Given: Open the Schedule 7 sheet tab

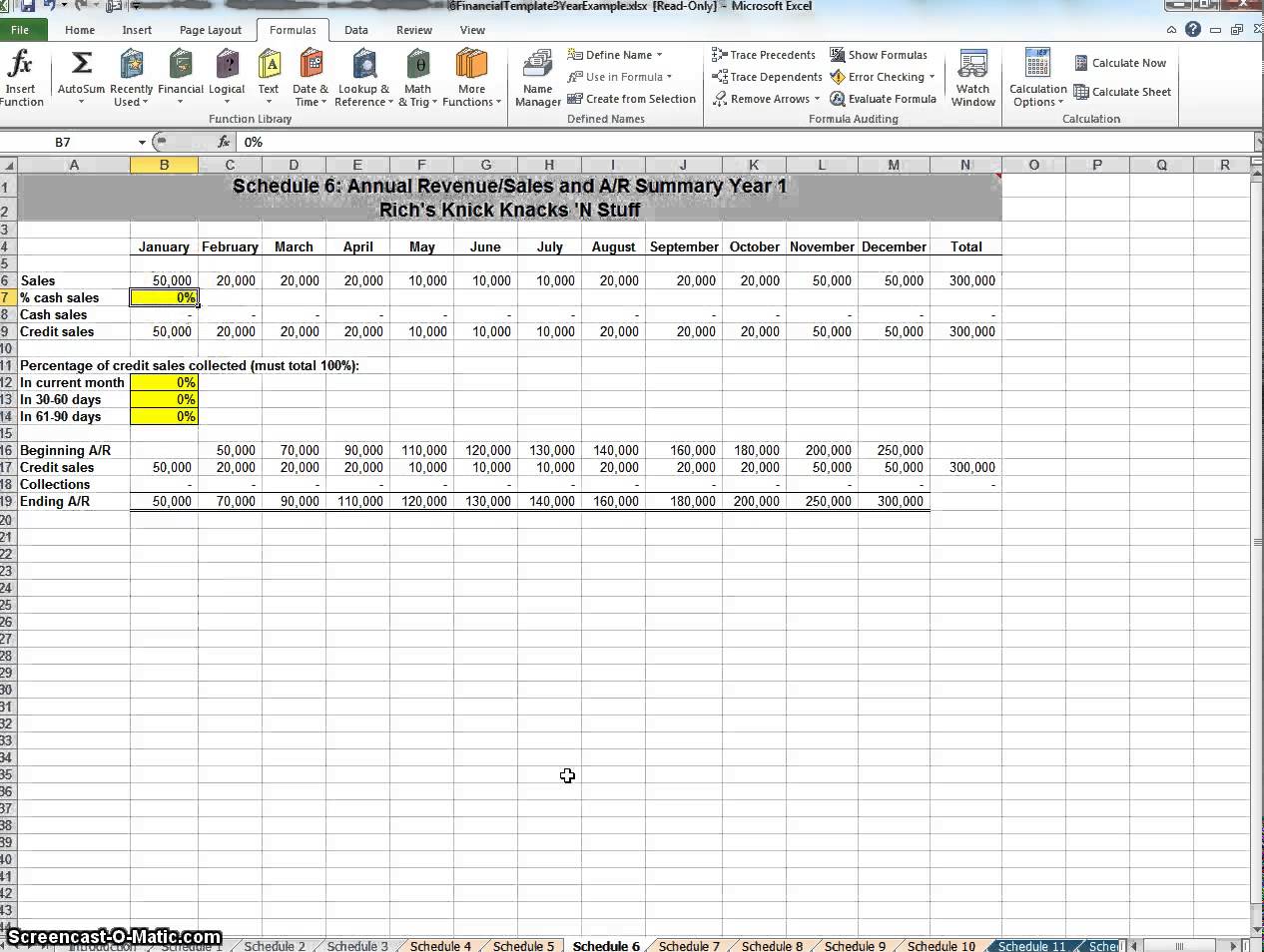Looking at the screenshot, I should (x=689, y=945).
